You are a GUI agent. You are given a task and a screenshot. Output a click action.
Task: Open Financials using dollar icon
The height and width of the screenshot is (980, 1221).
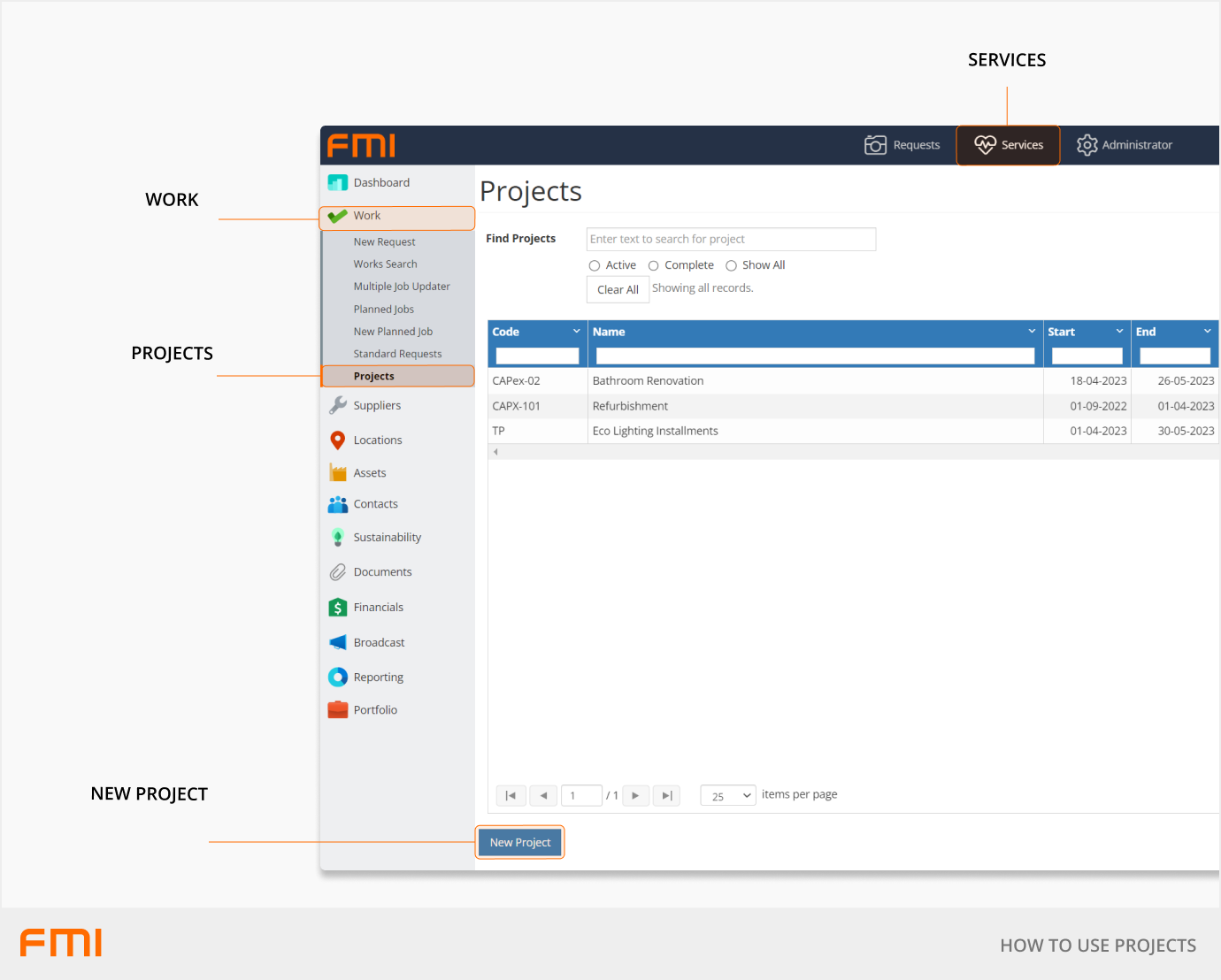[x=337, y=608]
